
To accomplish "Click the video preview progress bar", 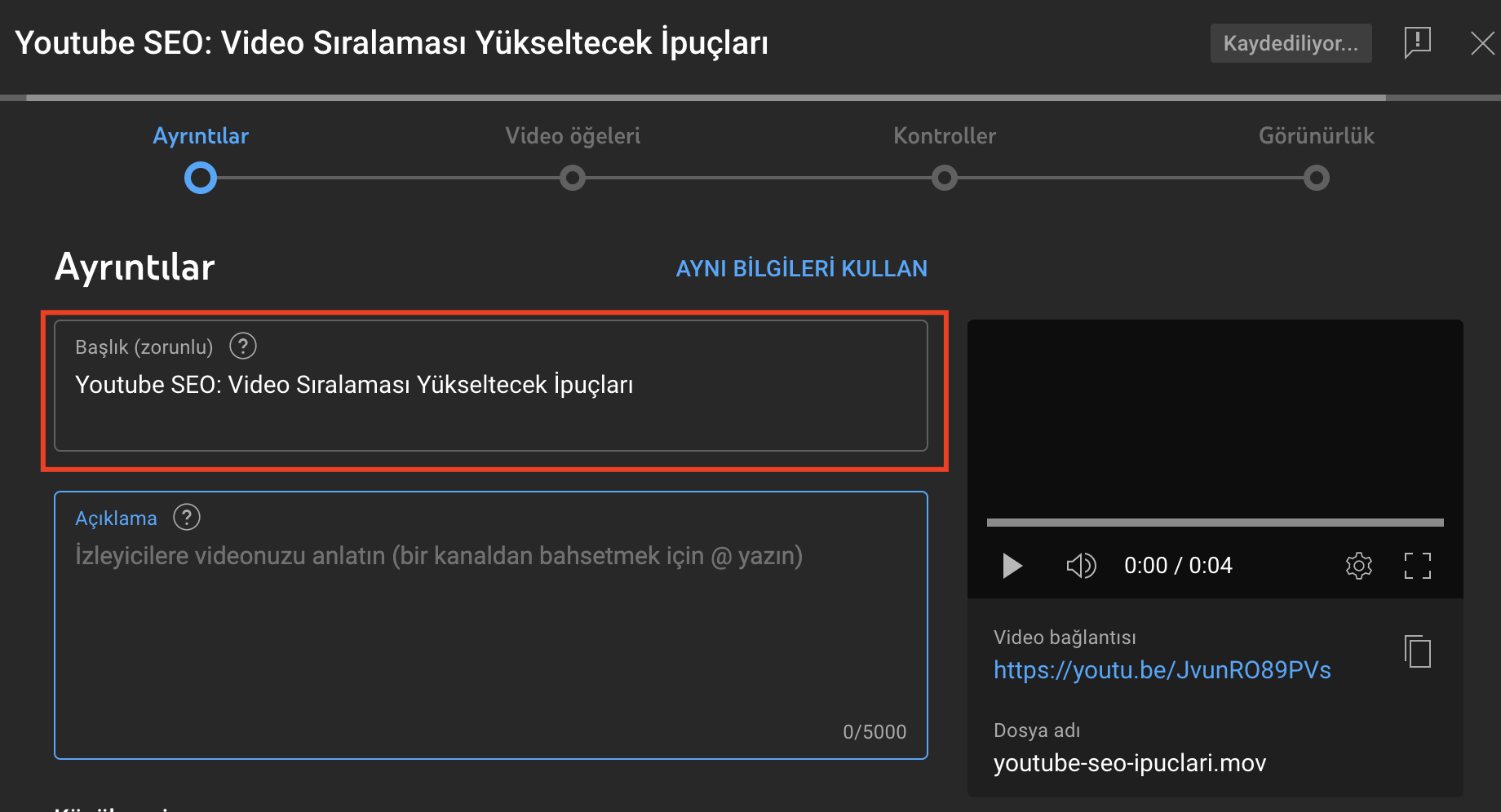I will [1215, 523].
